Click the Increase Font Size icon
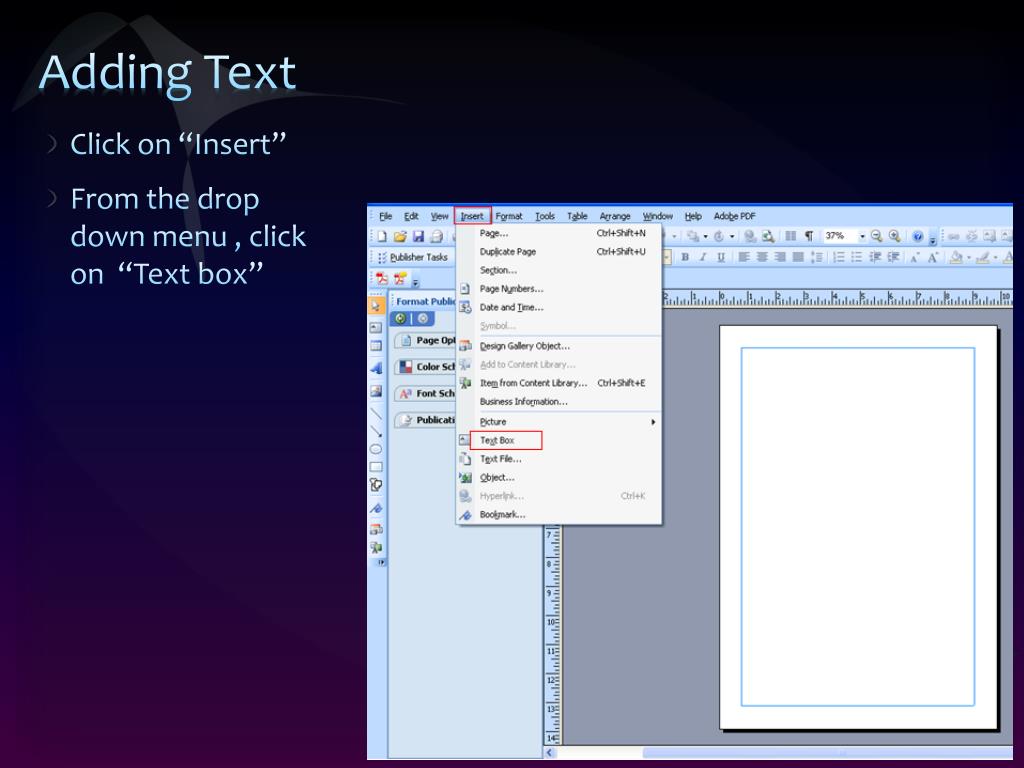This screenshot has height=768, width=1024. point(933,257)
